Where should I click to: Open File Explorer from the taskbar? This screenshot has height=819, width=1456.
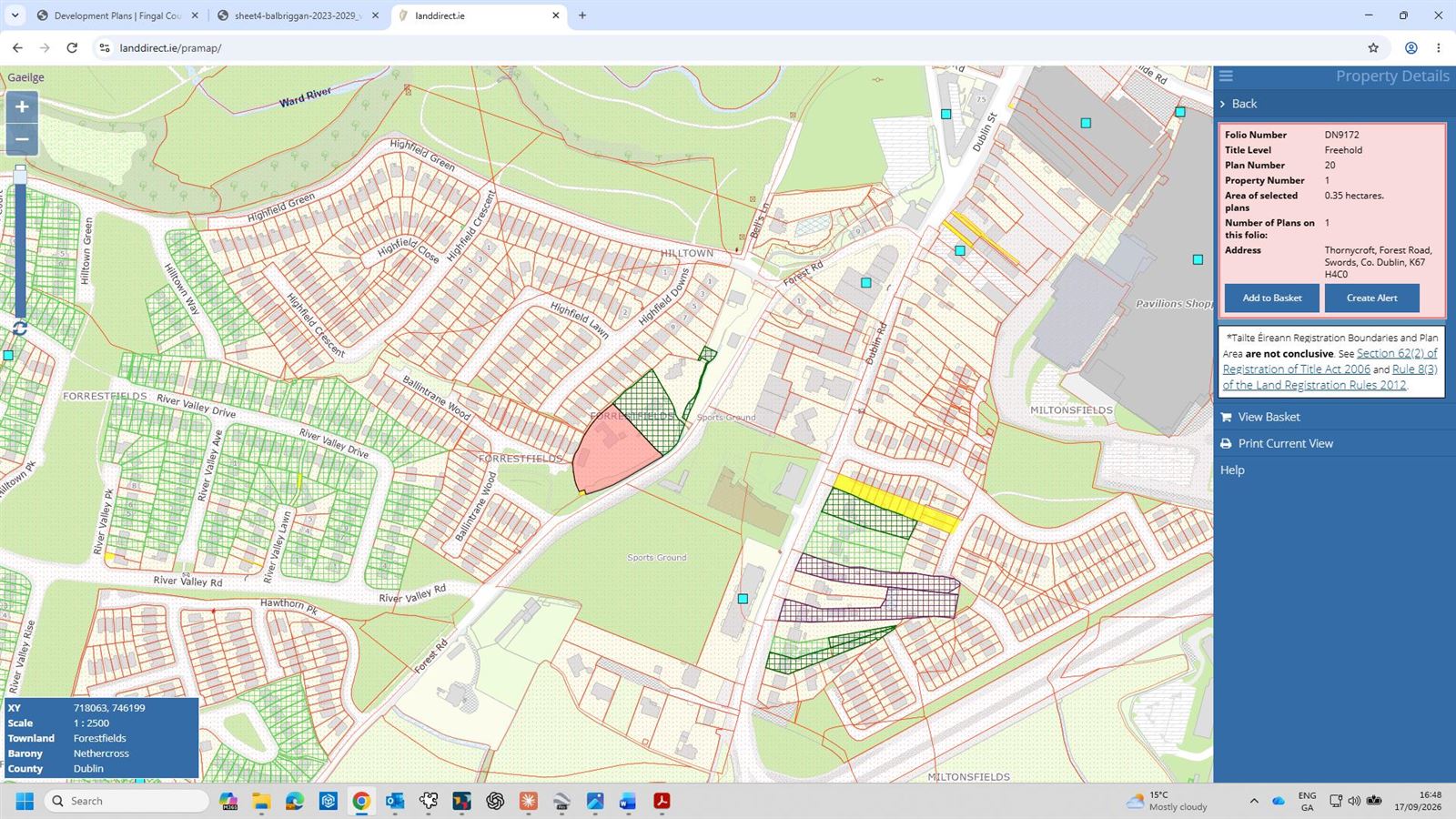[x=262, y=801]
